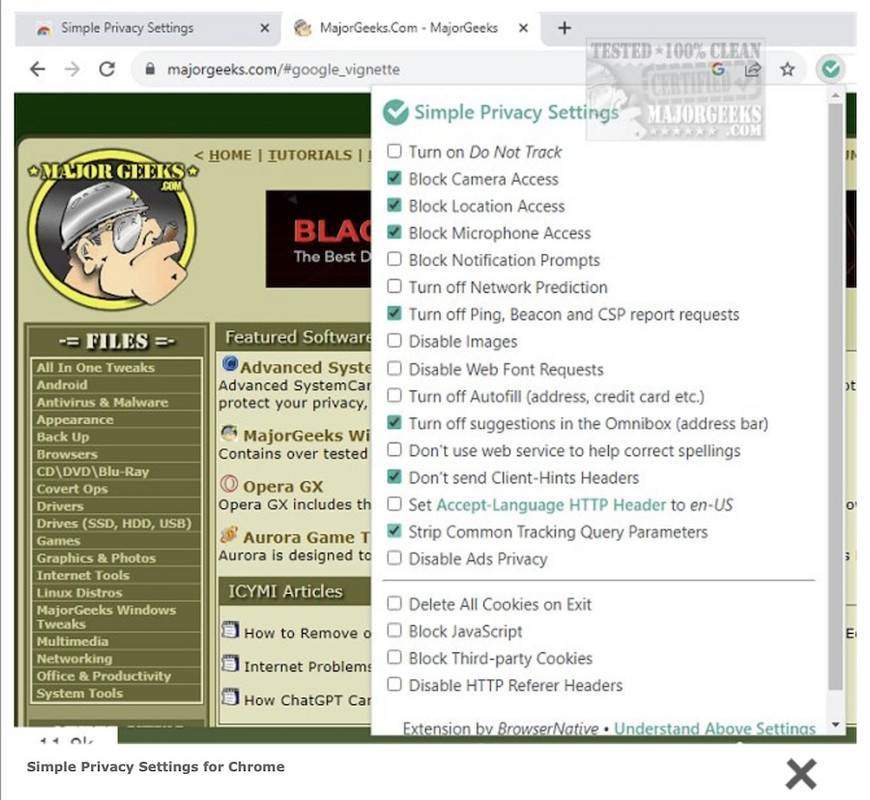Uncheck Block Camera Access
This screenshot has height=800, width=870.
pyautogui.click(x=394, y=178)
